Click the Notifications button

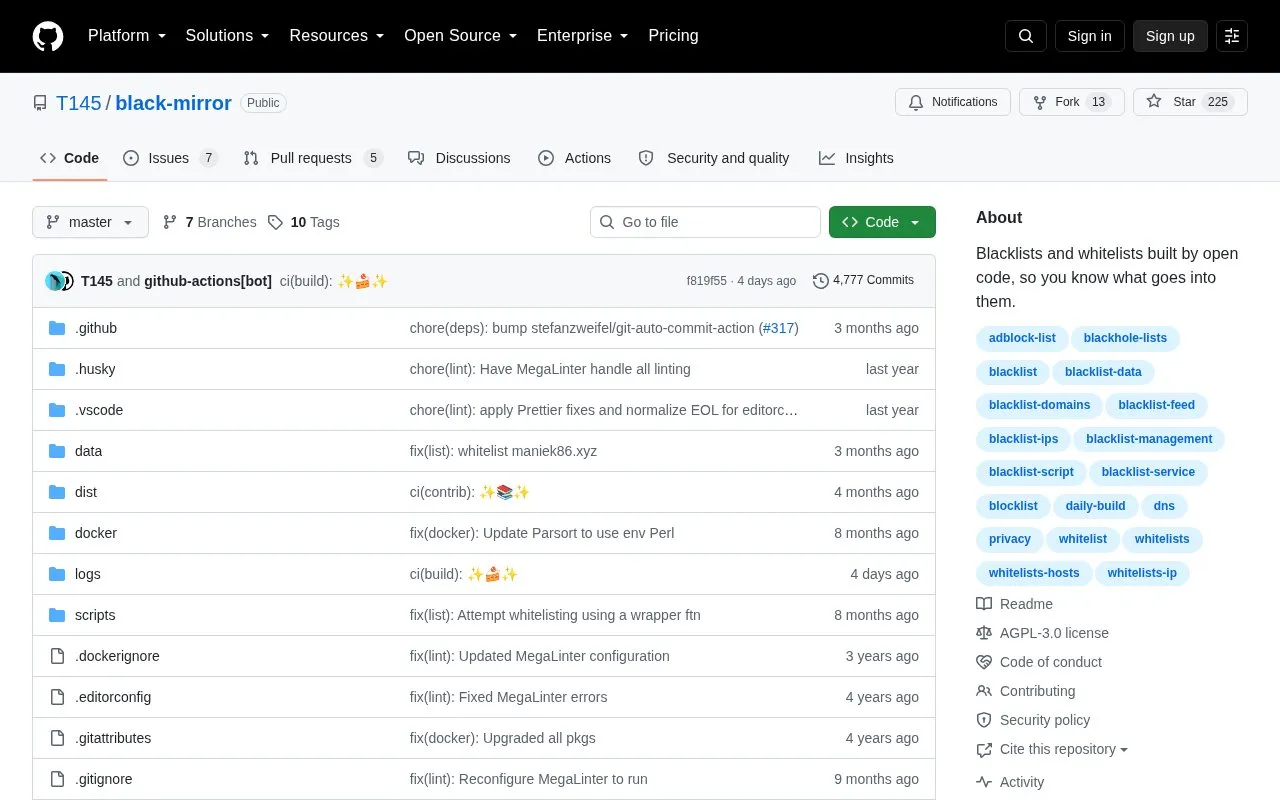point(953,102)
